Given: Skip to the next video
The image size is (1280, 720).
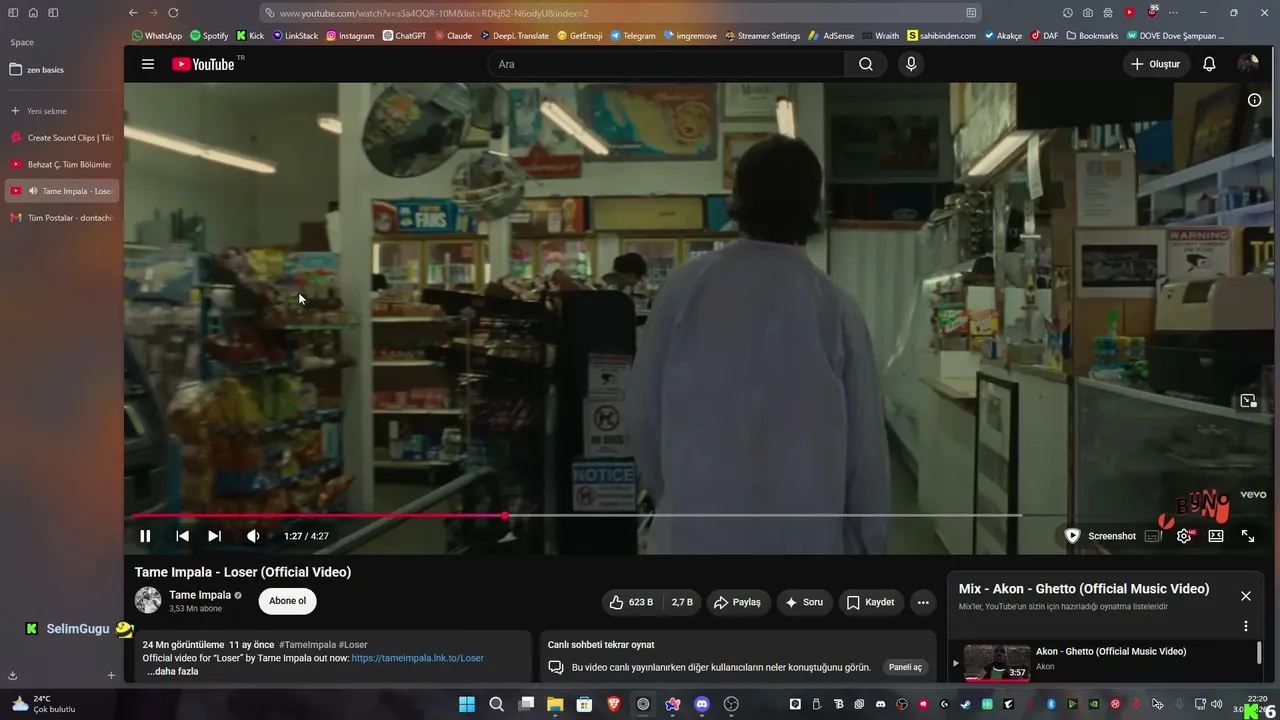Looking at the screenshot, I should [214, 536].
